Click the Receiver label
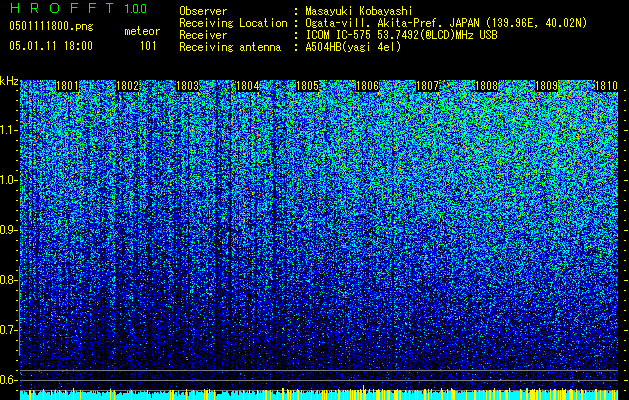The height and width of the screenshot is (400, 629). coord(203,35)
